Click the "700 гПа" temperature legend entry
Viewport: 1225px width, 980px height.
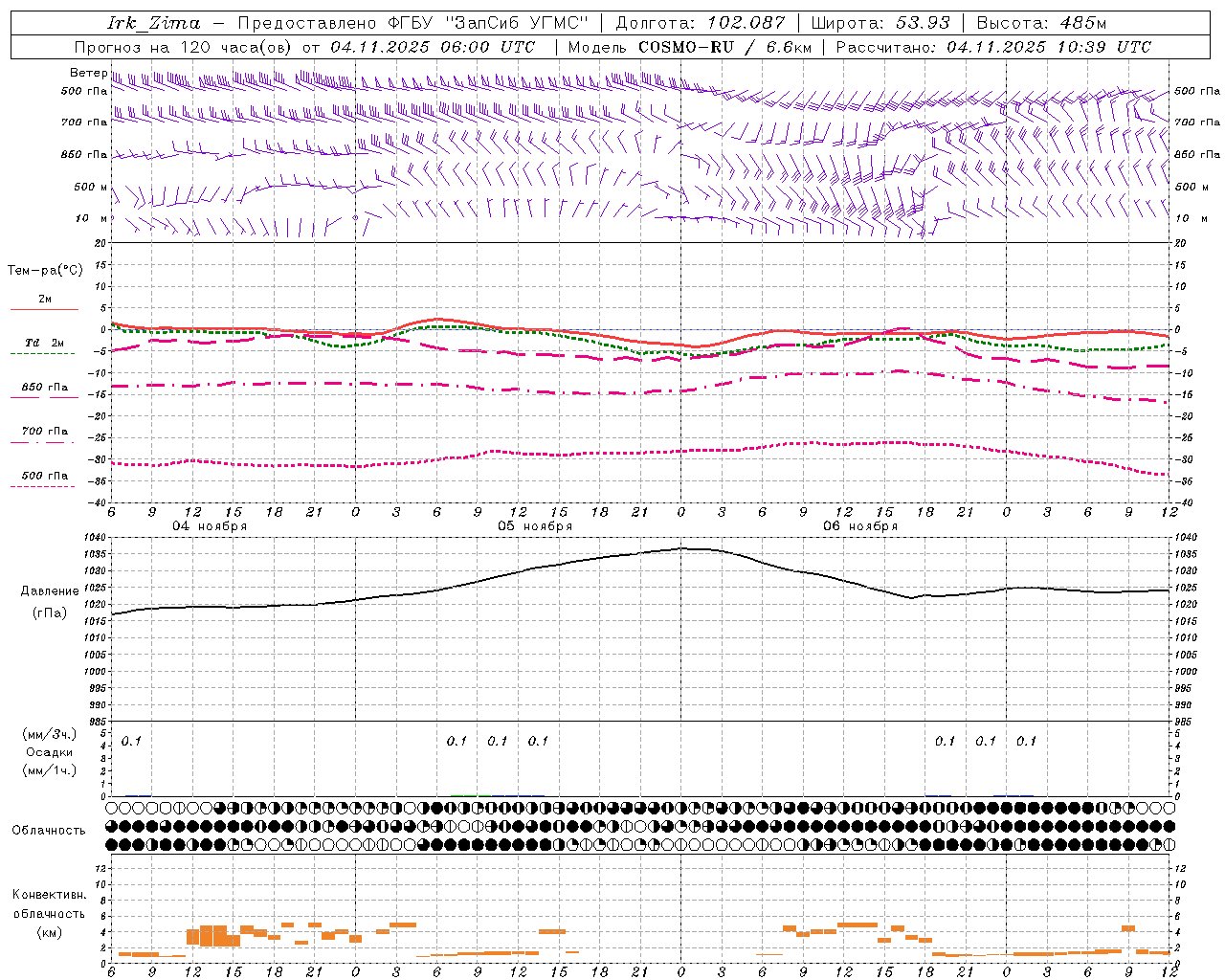44,431
